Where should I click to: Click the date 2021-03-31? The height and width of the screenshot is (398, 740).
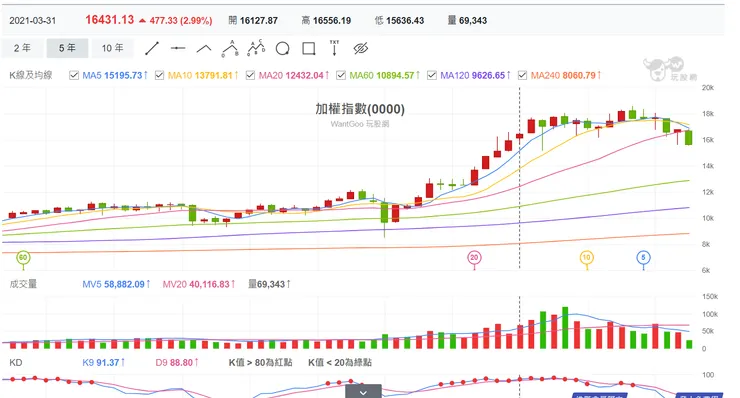point(33,21)
